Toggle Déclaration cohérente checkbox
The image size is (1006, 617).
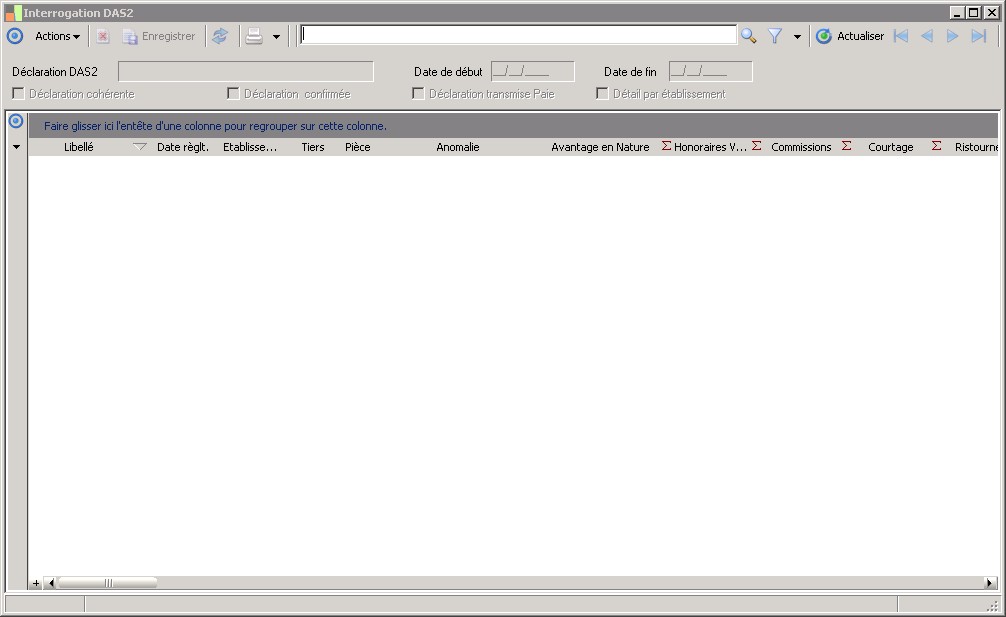tap(19, 94)
